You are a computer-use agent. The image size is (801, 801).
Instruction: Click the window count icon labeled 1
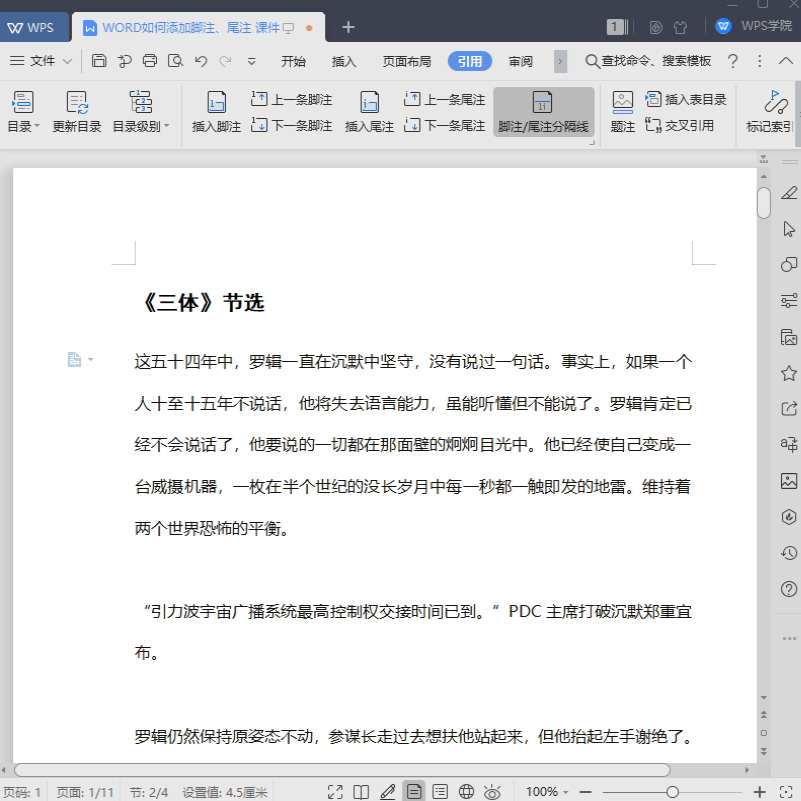[x=617, y=27]
